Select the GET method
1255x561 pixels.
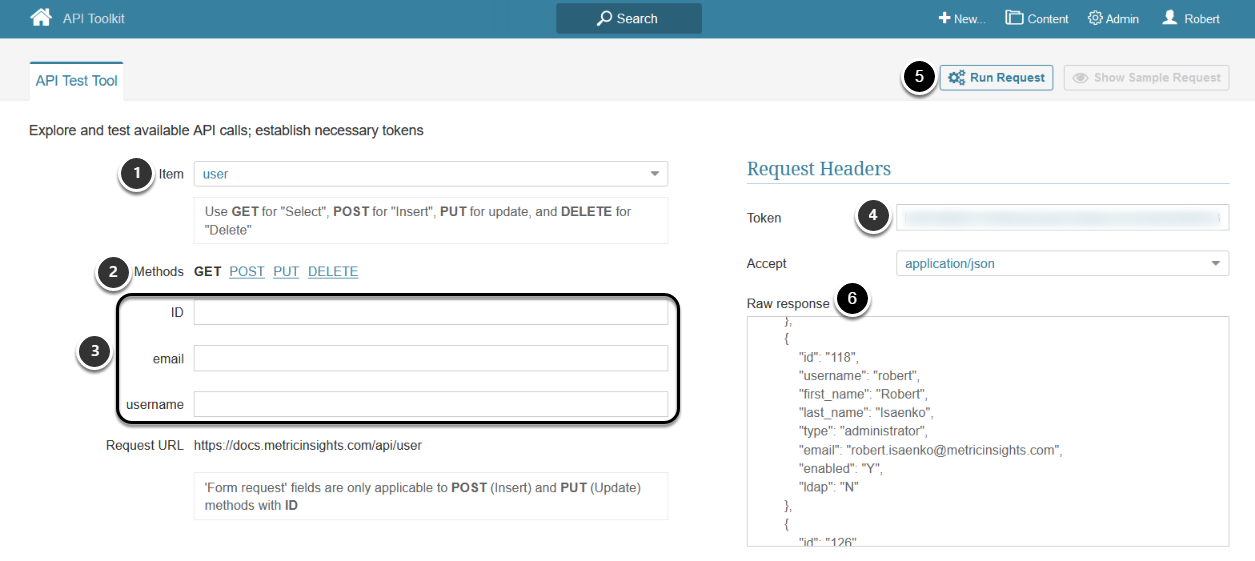pyautogui.click(x=207, y=272)
